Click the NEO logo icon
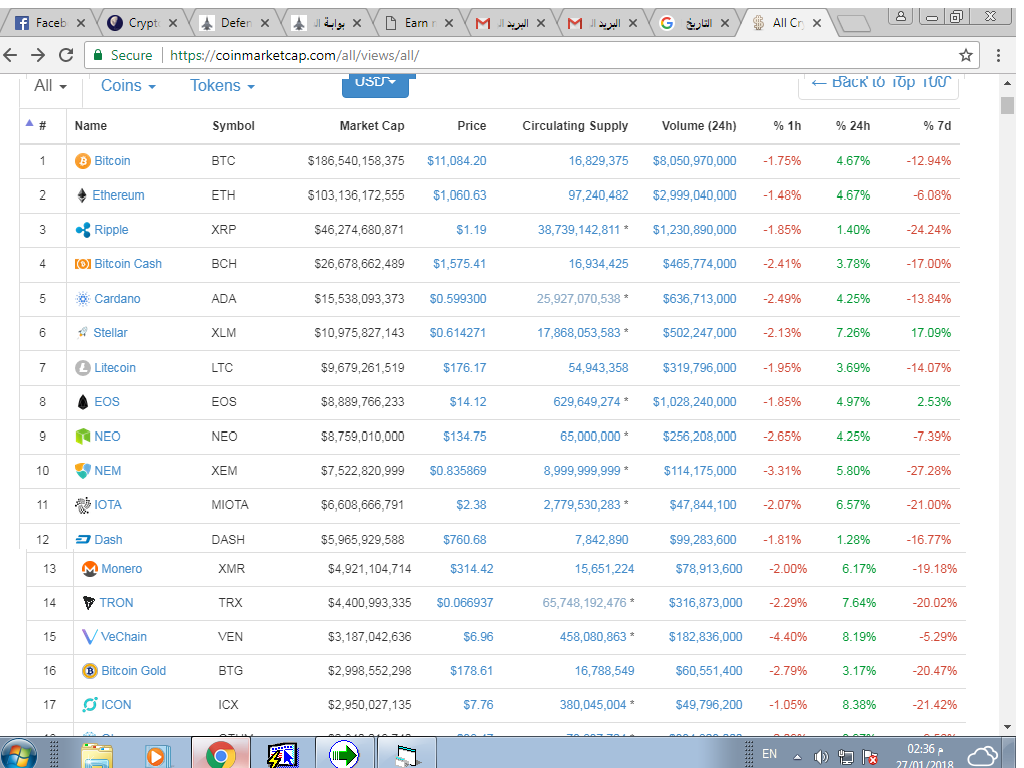1024x768 pixels. (82, 436)
